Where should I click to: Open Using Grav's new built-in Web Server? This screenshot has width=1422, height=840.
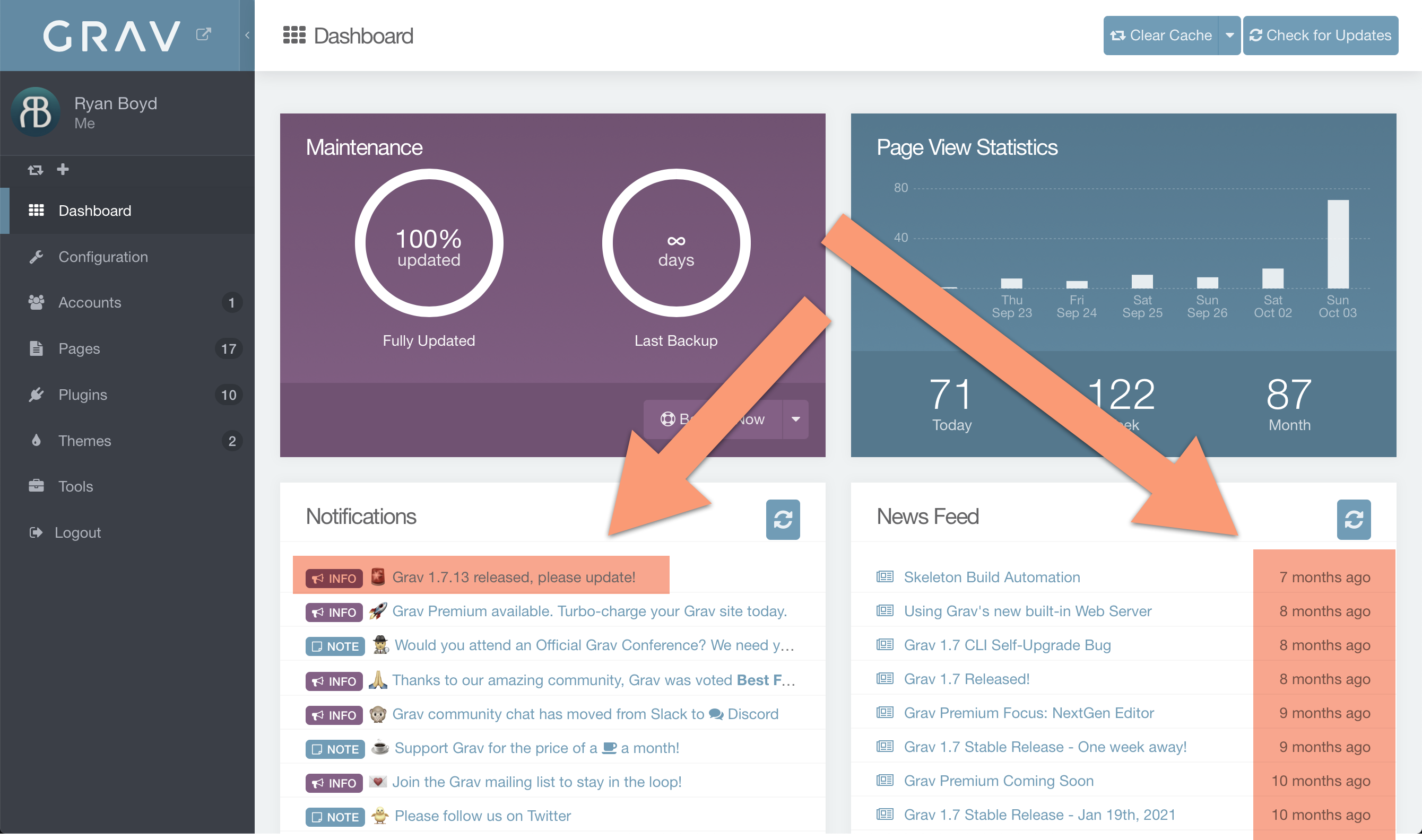click(1027, 611)
